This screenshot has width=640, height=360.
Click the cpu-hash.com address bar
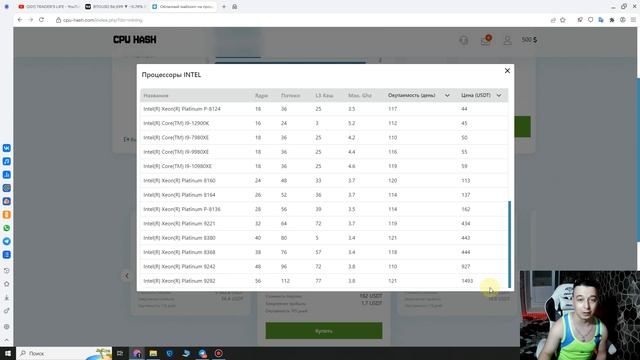(302, 20)
